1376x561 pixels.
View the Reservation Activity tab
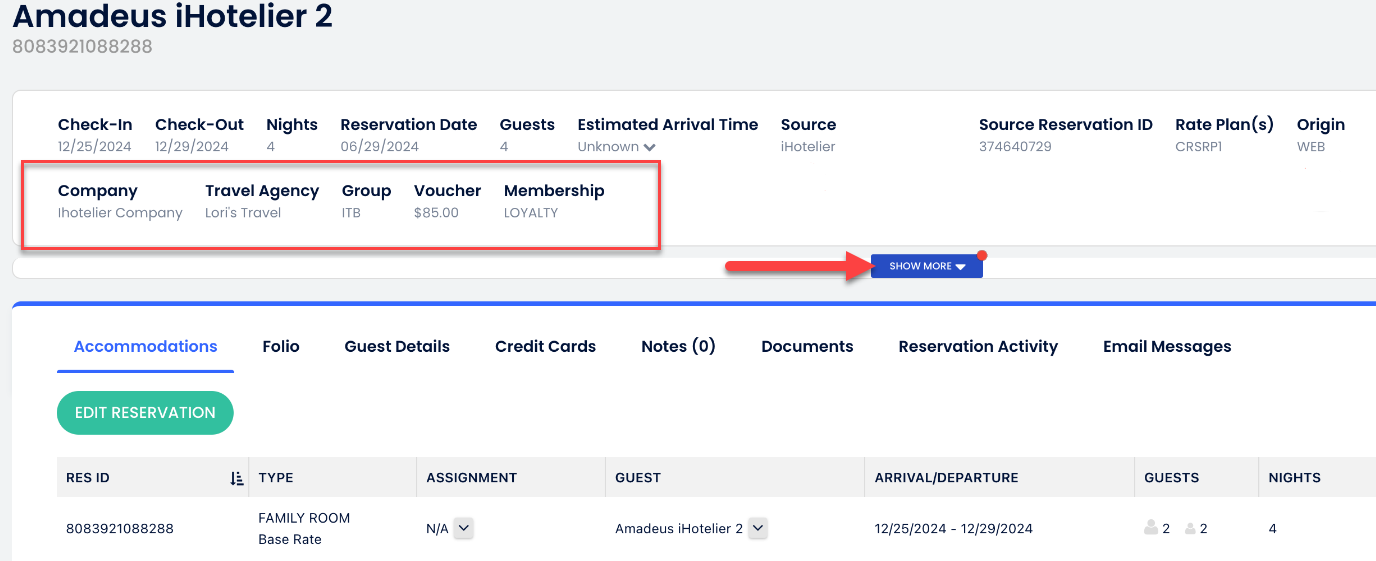click(978, 347)
